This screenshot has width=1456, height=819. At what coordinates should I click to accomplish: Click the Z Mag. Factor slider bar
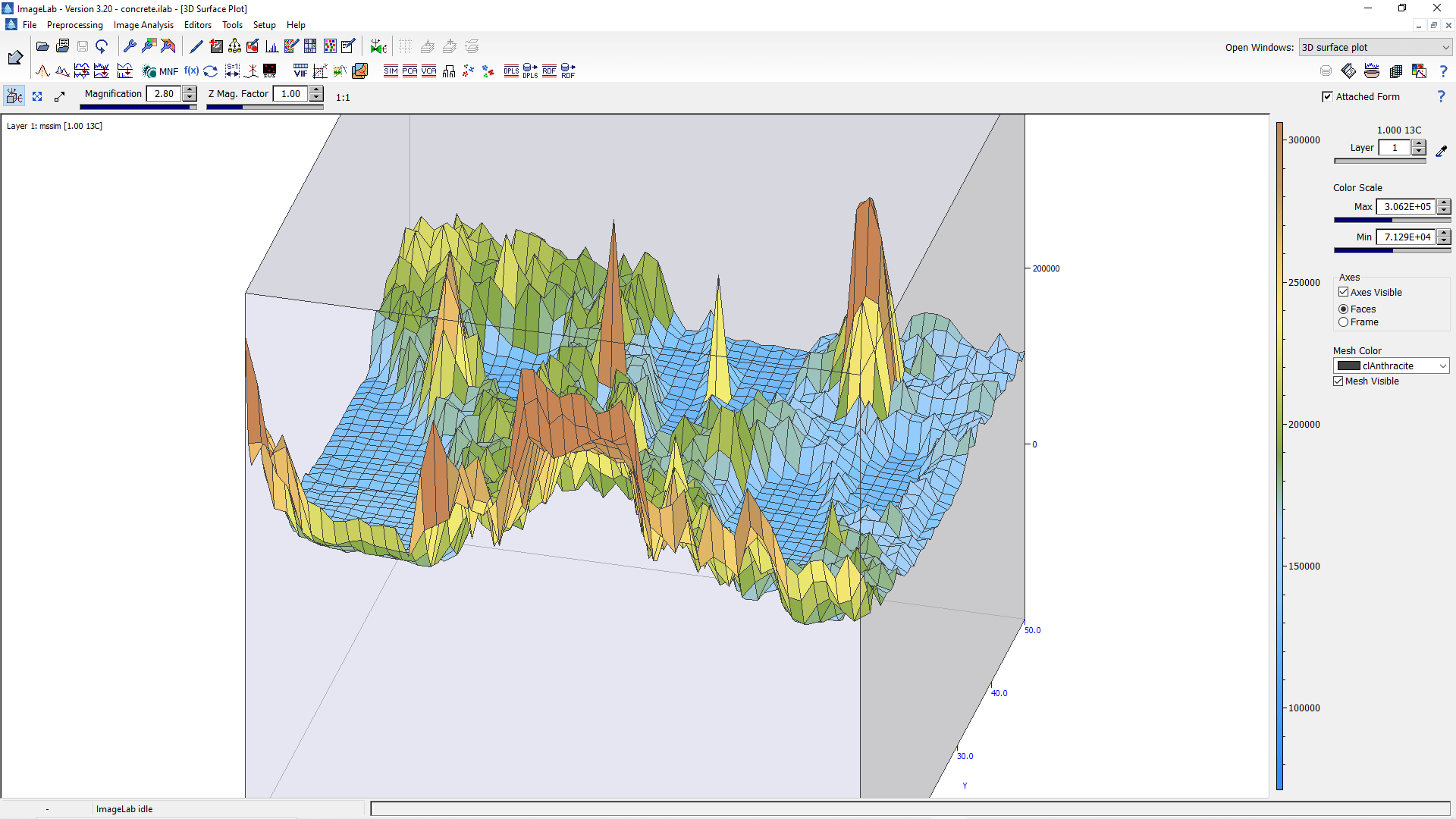(265, 107)
